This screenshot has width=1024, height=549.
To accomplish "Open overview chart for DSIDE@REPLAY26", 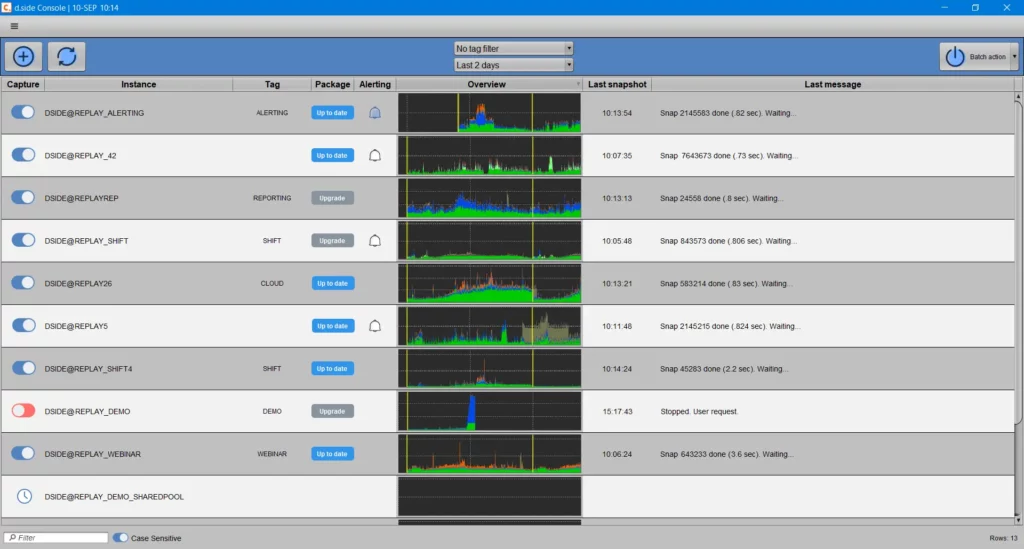I will point(490,283).
